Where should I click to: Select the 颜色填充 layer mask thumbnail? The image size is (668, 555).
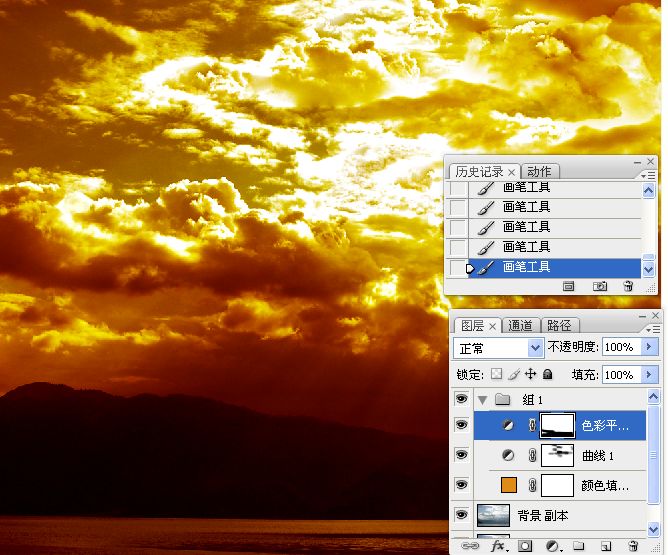(557, 485)
